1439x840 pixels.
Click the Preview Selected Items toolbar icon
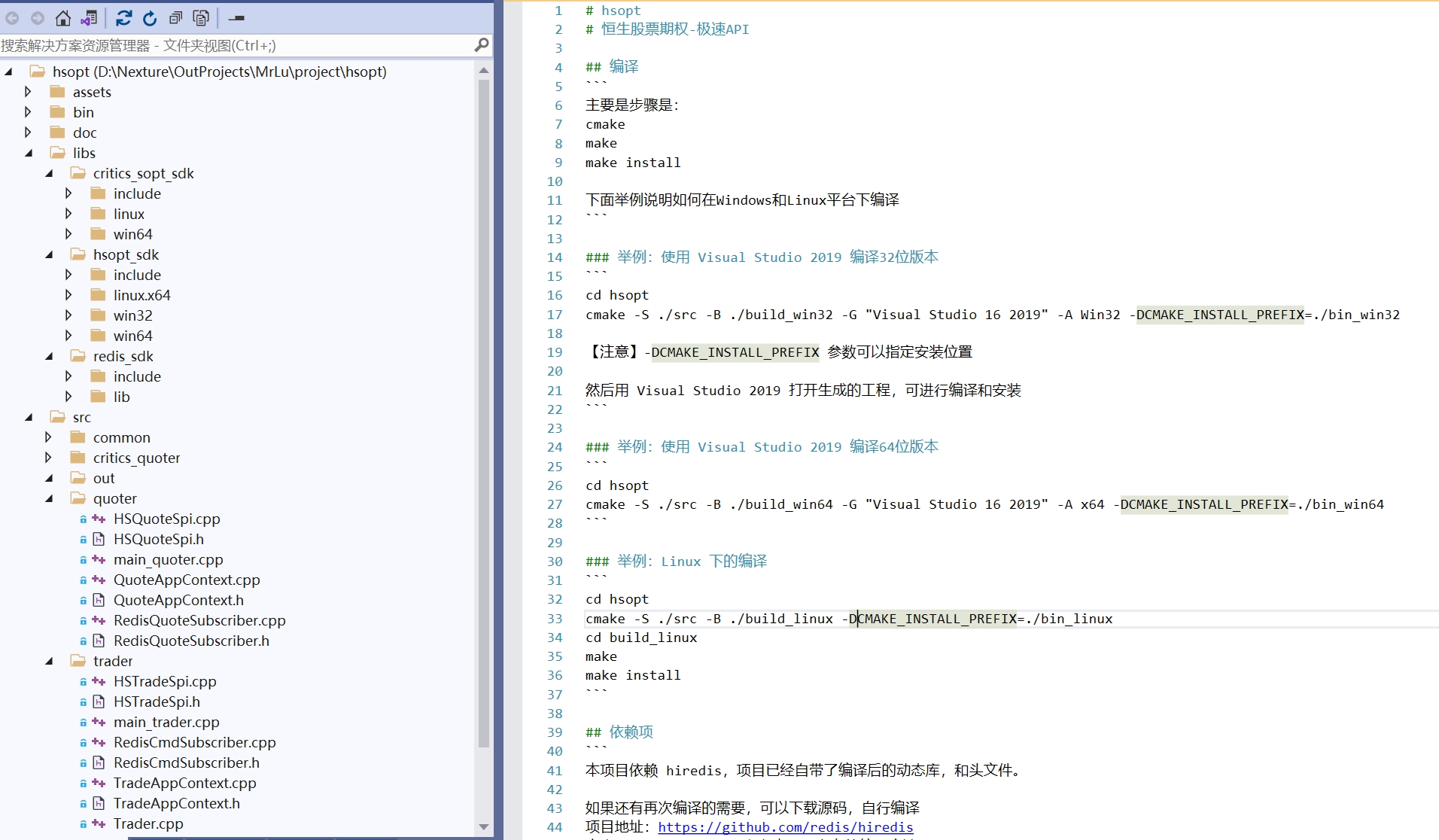click(236, 18)
